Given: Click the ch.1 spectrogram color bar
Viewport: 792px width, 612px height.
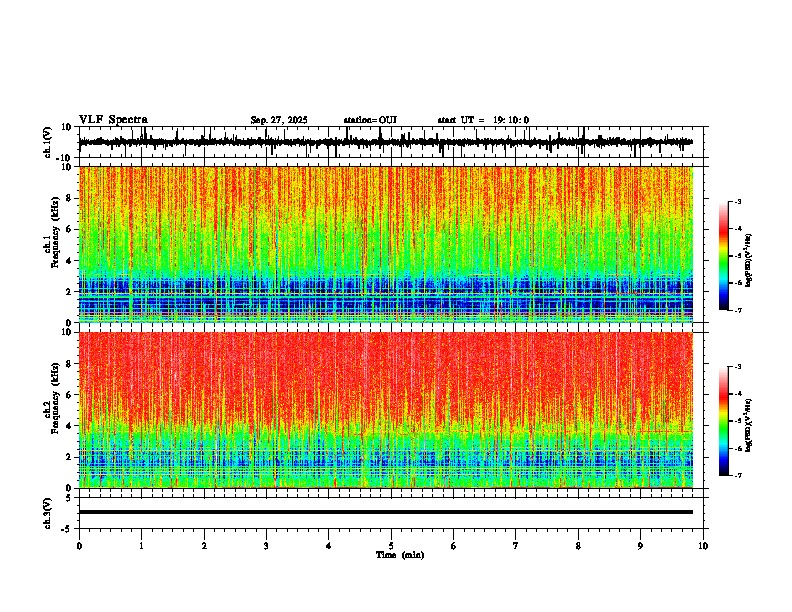Looking at the screenshot, I should pos(724,256).
